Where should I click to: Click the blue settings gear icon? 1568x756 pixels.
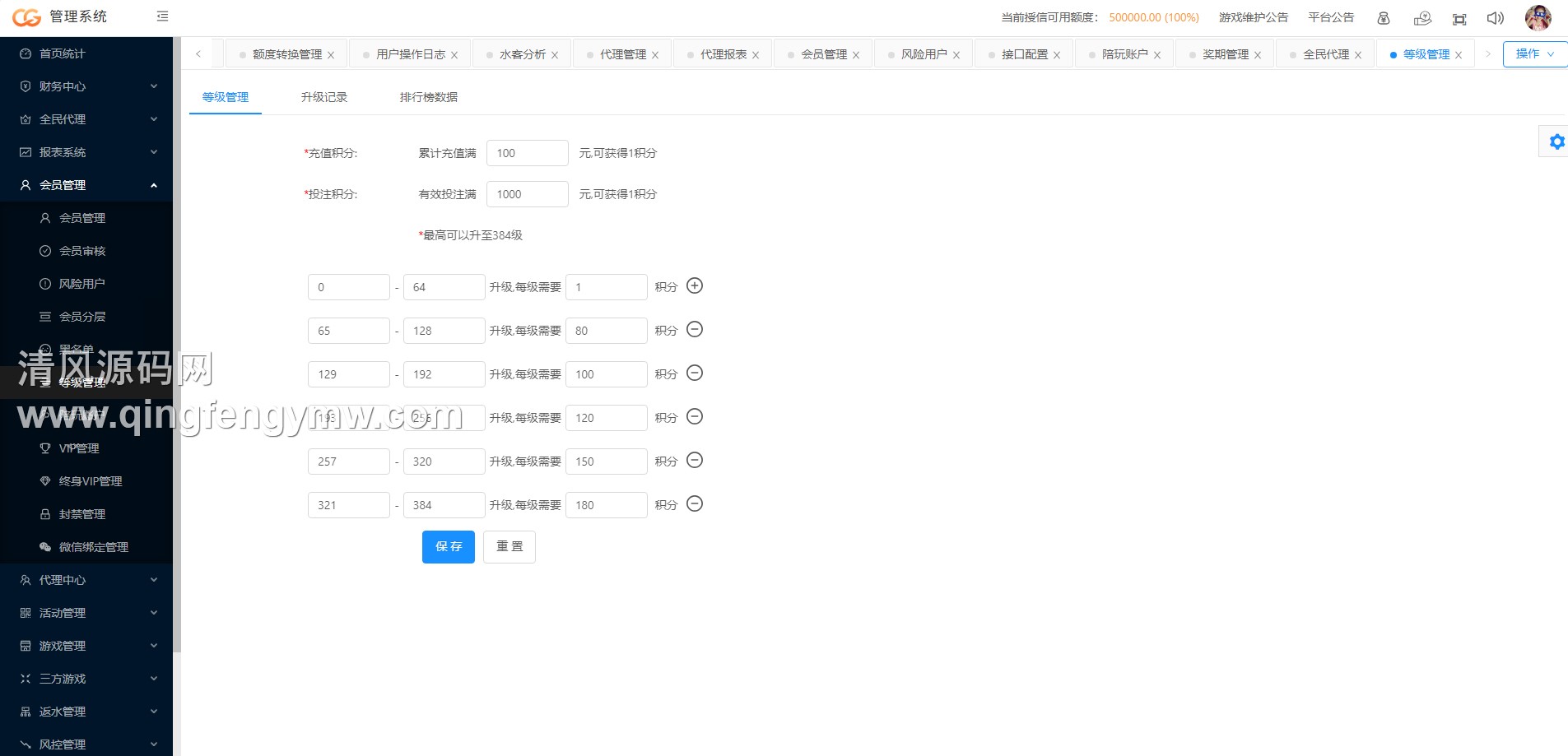tap(1556, 141)
